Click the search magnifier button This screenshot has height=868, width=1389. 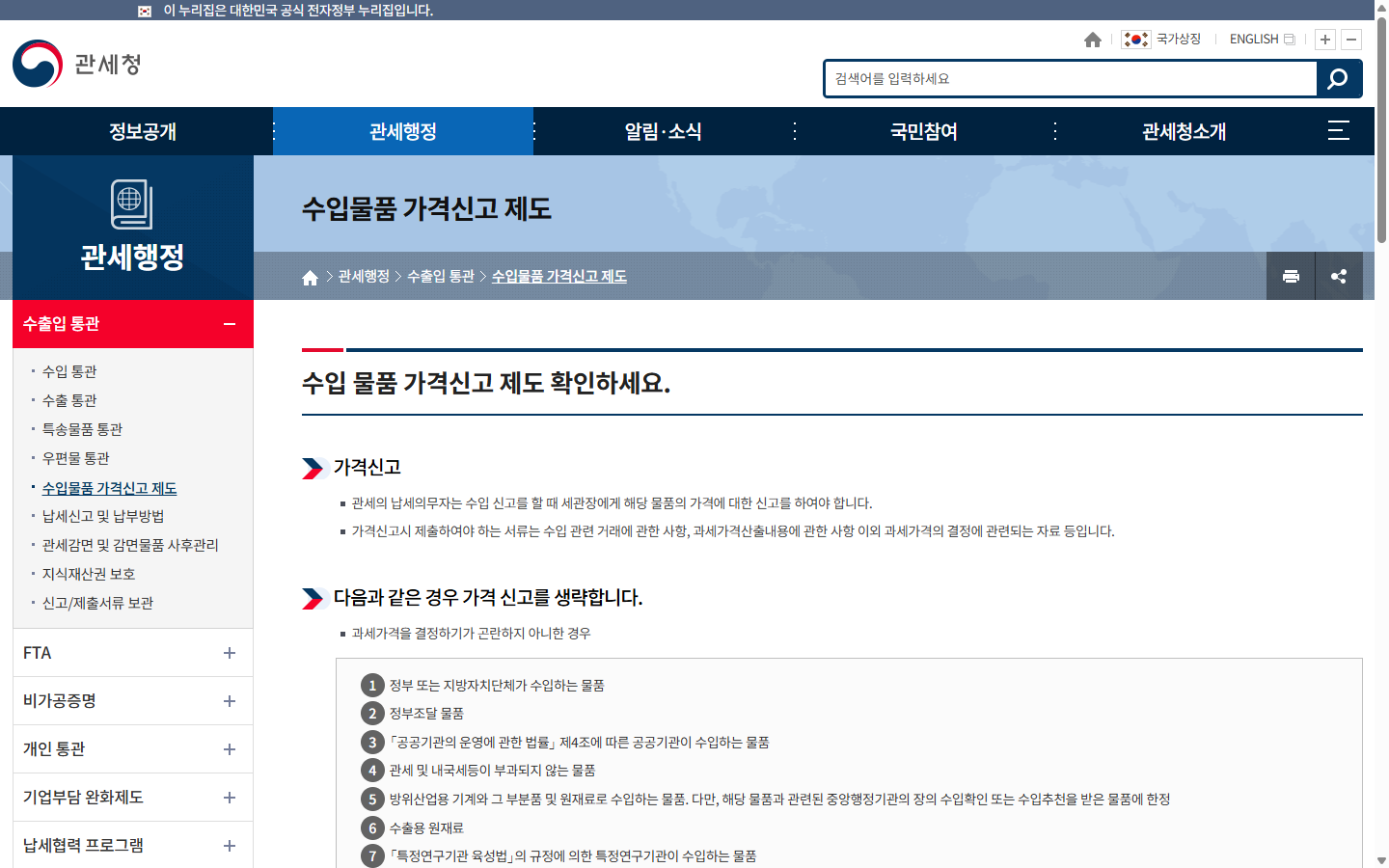coord(1338,79)
